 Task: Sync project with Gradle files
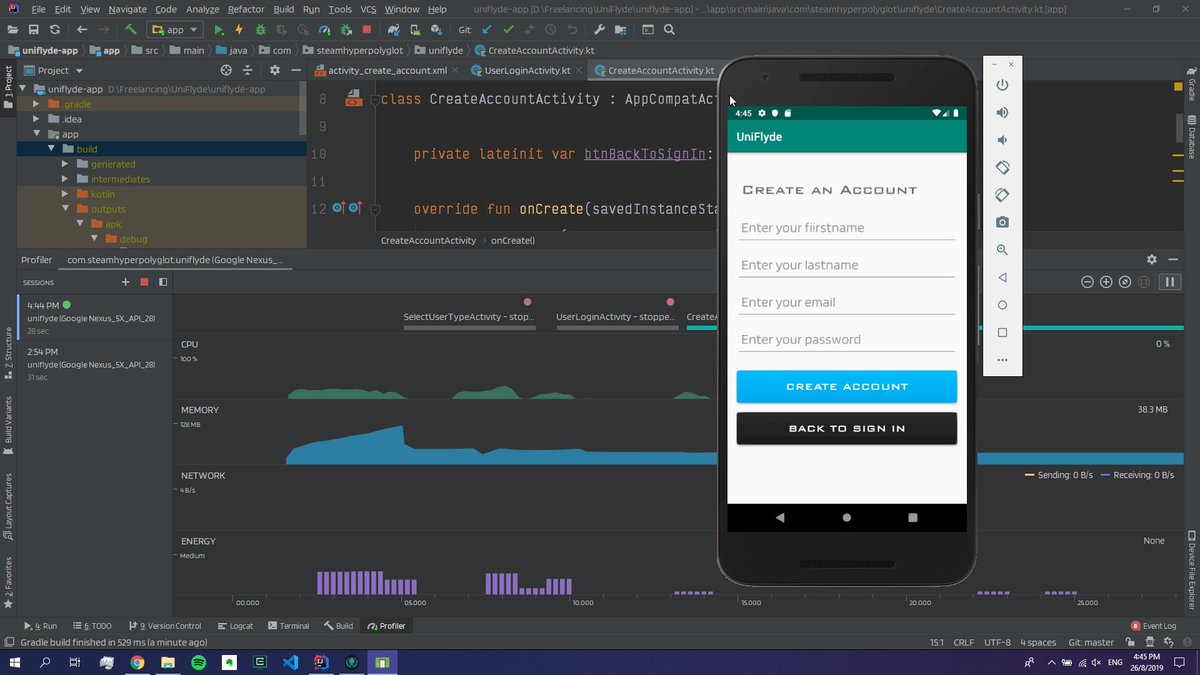coord(394,30)
